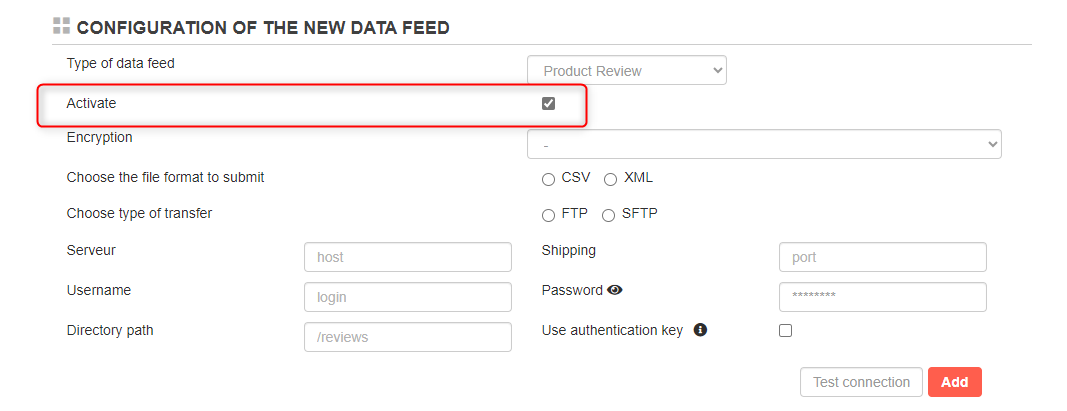Image resolution: width=1067 pixels, height=411 pixels.
Task: Enable the Use authentication key checkbox
Action: coord(785,331)
